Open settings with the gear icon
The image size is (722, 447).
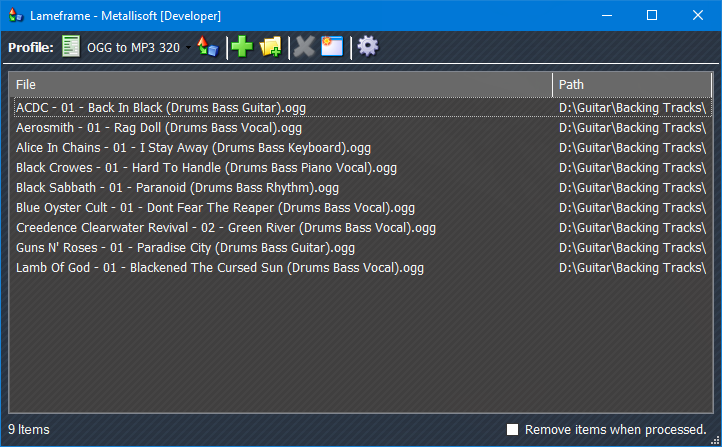367,47
